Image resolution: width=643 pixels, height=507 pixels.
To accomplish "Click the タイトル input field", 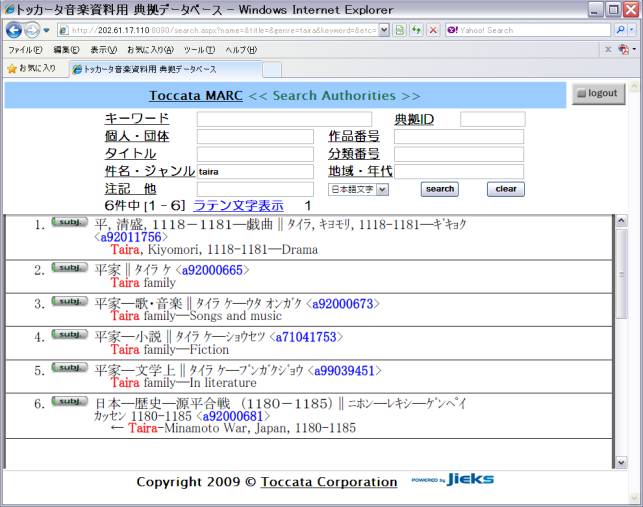I will click(255, 154).
